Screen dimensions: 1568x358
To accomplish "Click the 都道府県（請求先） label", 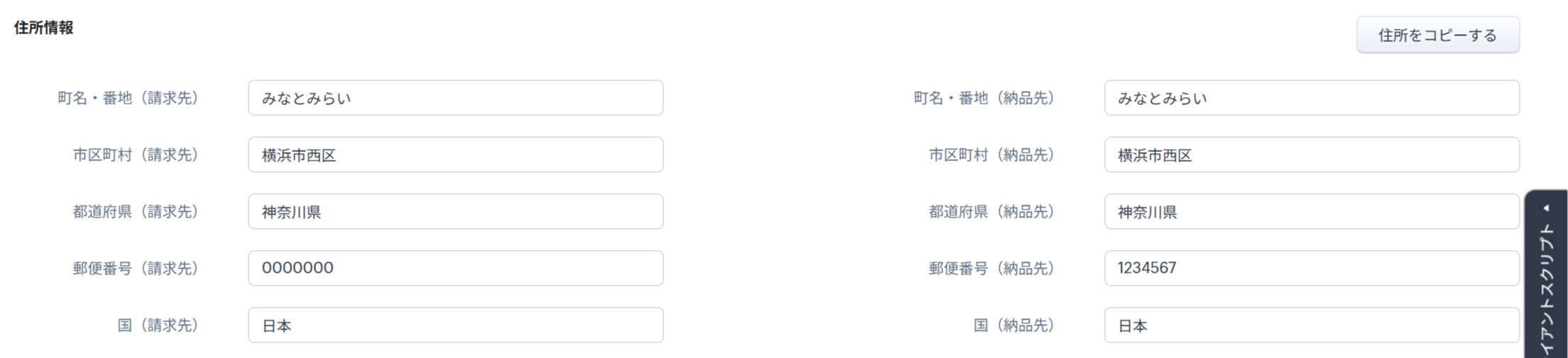I will [136, 212].
